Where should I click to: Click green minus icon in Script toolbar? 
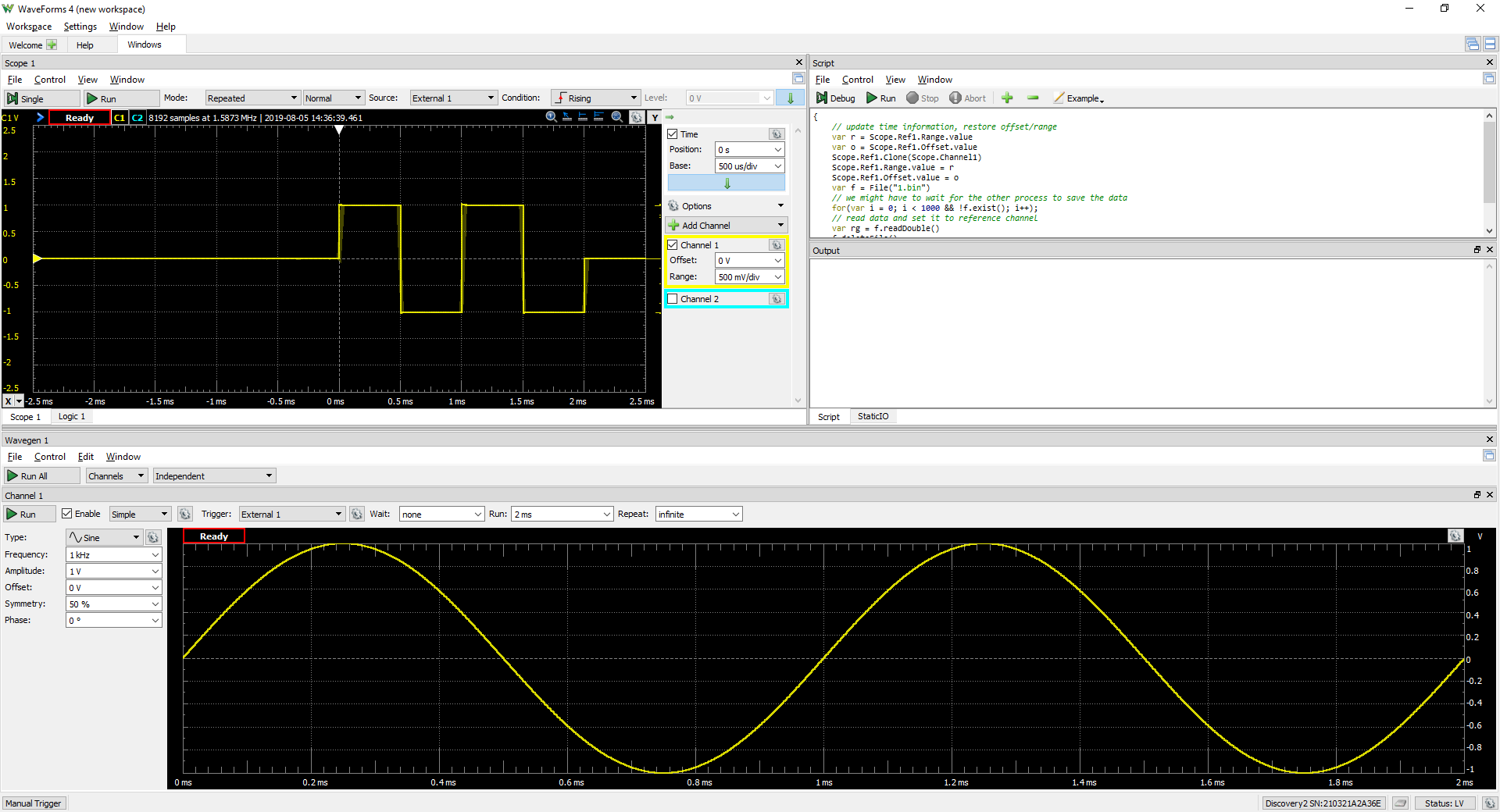[x=1033, y=98]
